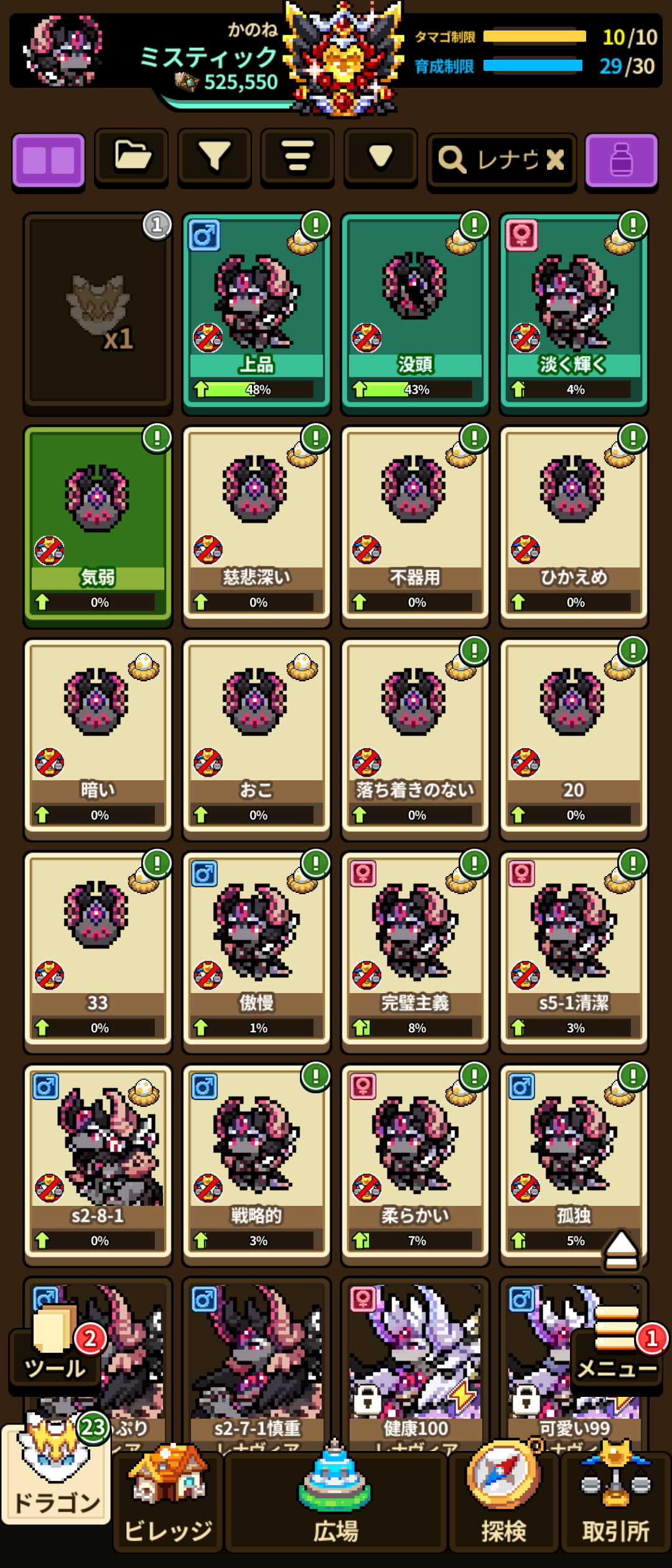This screenshot has width=672, height=1568.
Task: Open the 取引所 exchange scales icon
Action: tap(616, 1501)
